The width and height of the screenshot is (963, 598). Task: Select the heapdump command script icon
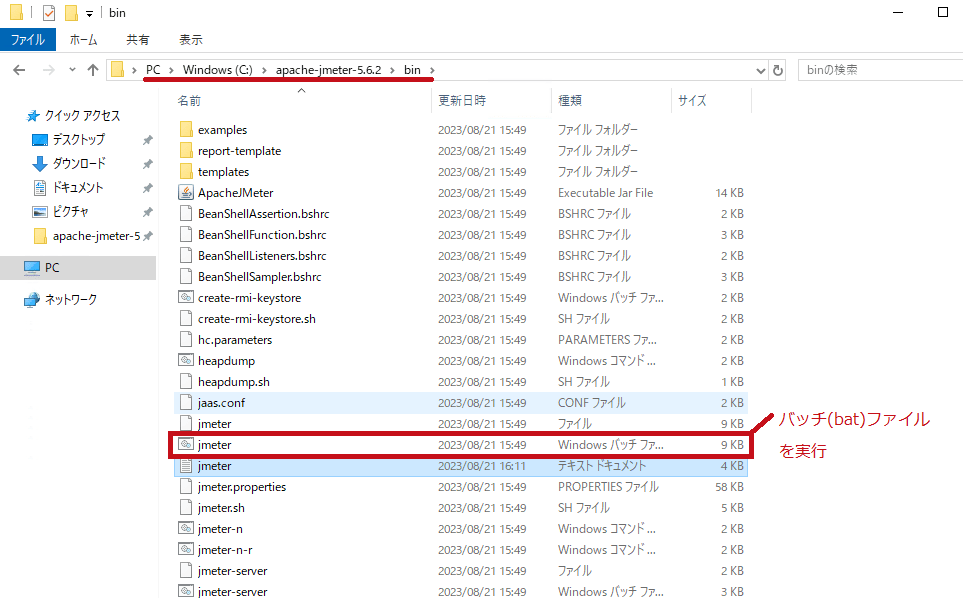186,360
